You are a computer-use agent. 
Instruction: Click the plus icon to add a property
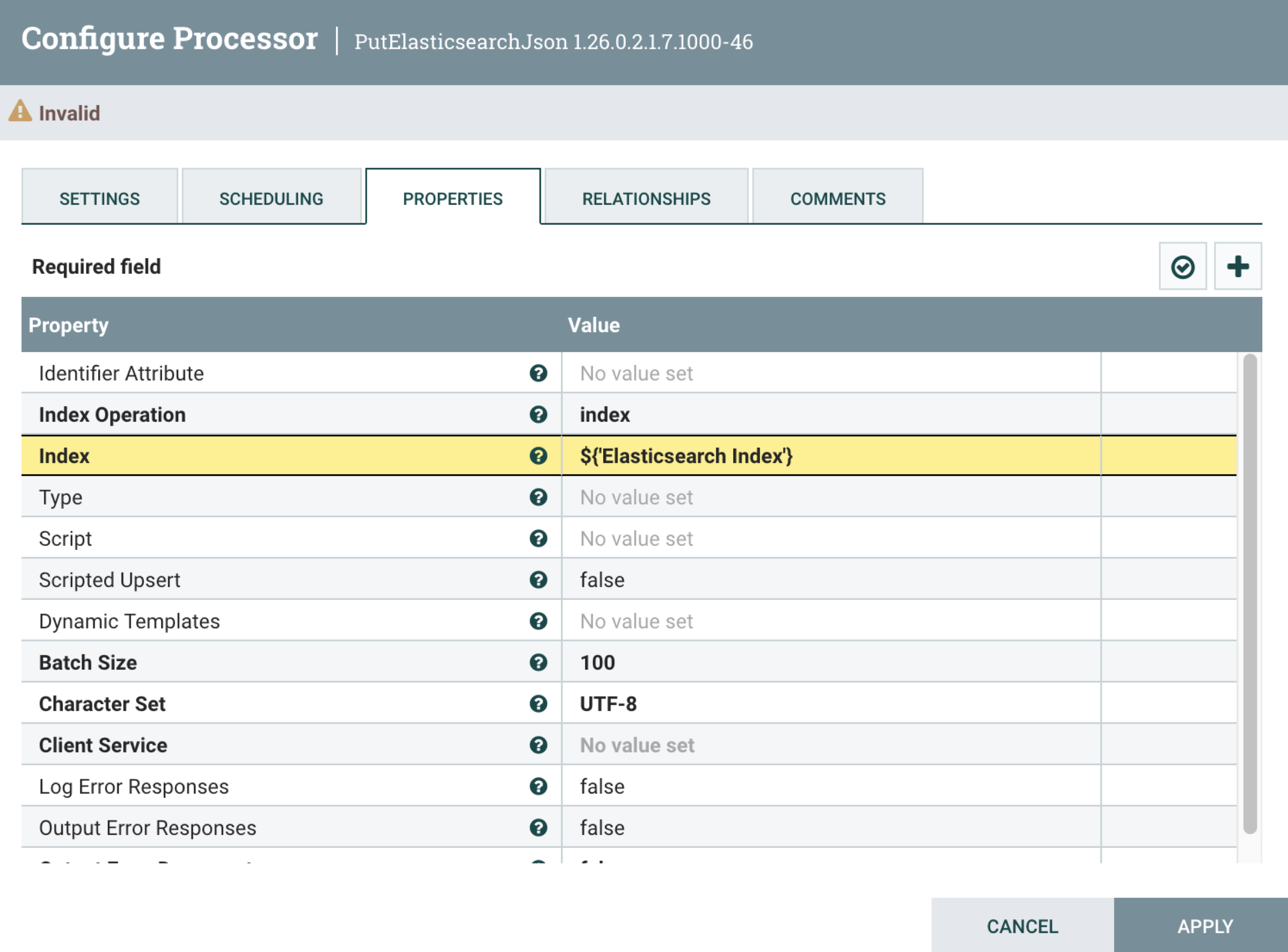pos(1238,267)
